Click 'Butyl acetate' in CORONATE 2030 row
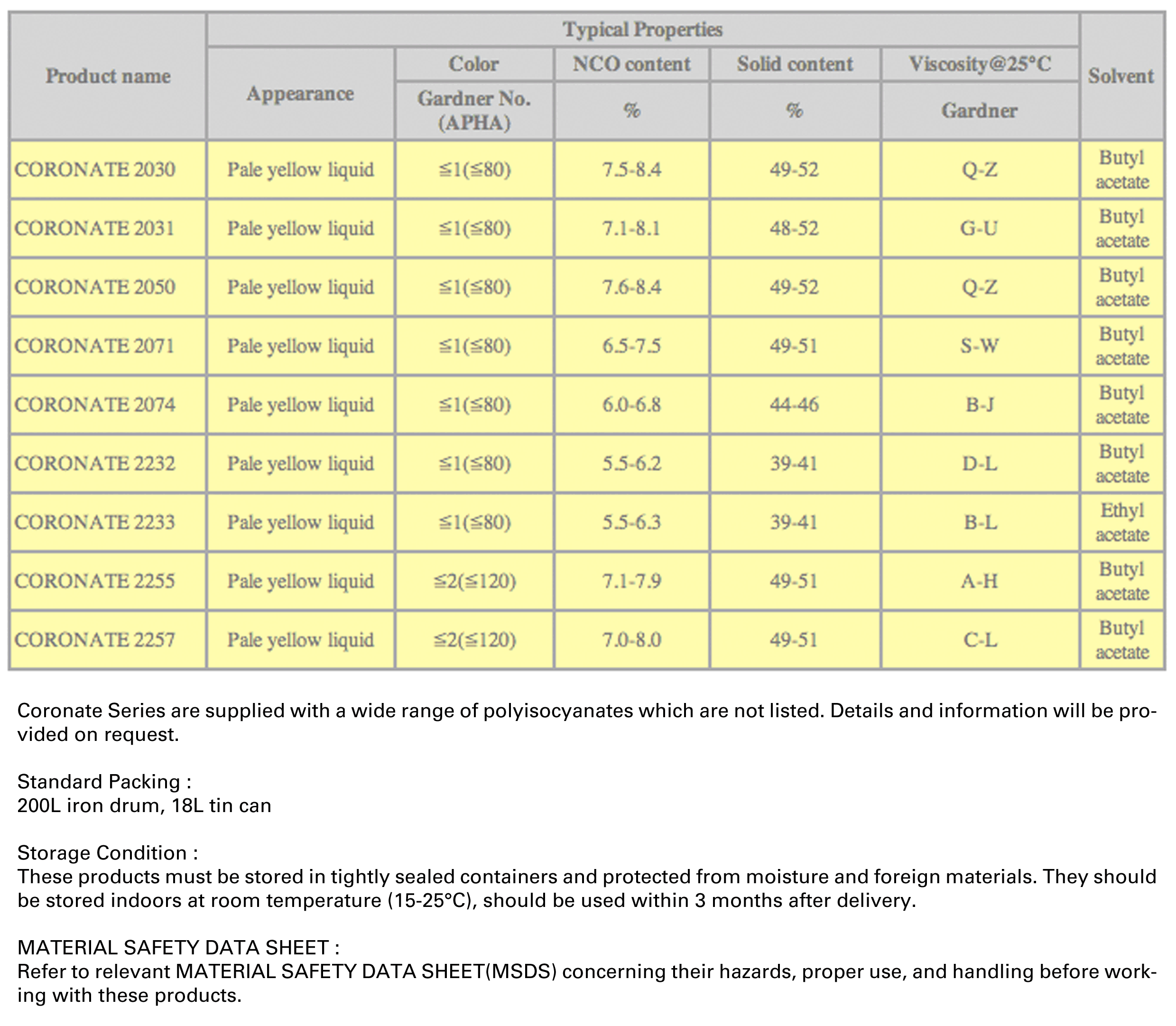The width and height of the screenshot is (1176, 1026). (1122, 169)
